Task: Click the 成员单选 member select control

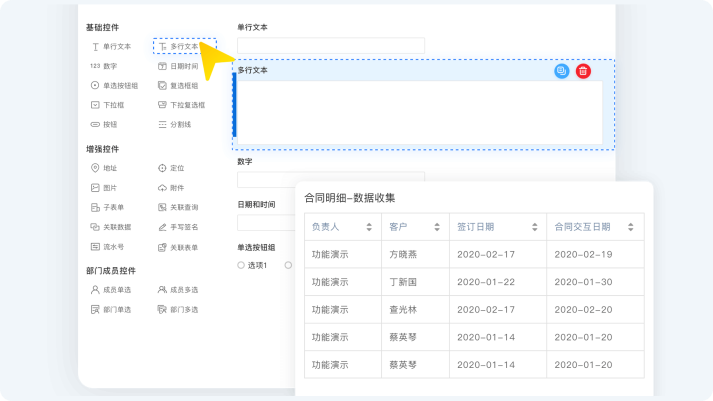Action: [x=111, y=290]
